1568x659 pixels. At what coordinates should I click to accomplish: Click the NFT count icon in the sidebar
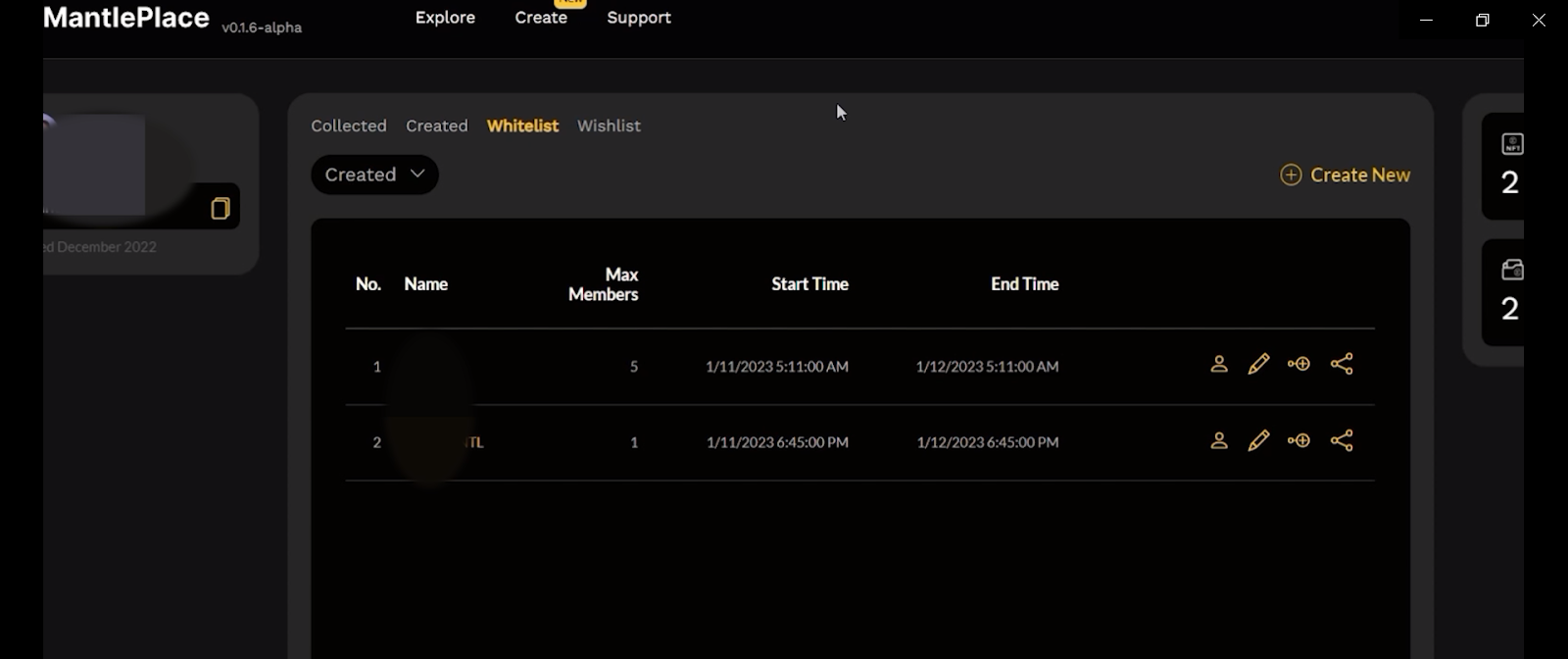point(1512,144)
